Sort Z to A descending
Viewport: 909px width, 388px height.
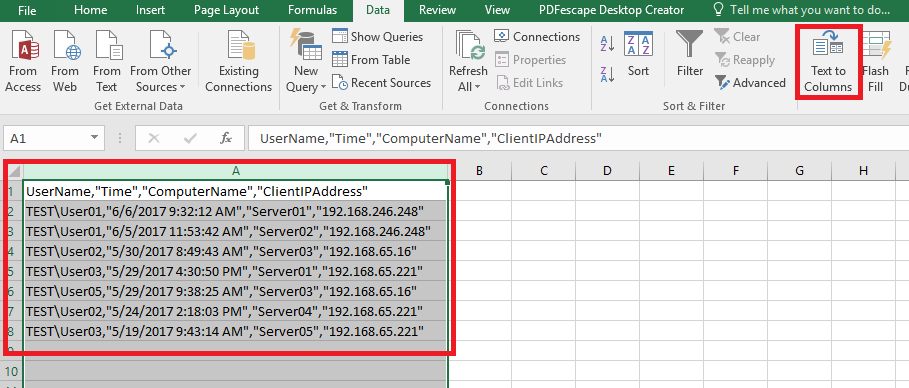click(608, 74)
